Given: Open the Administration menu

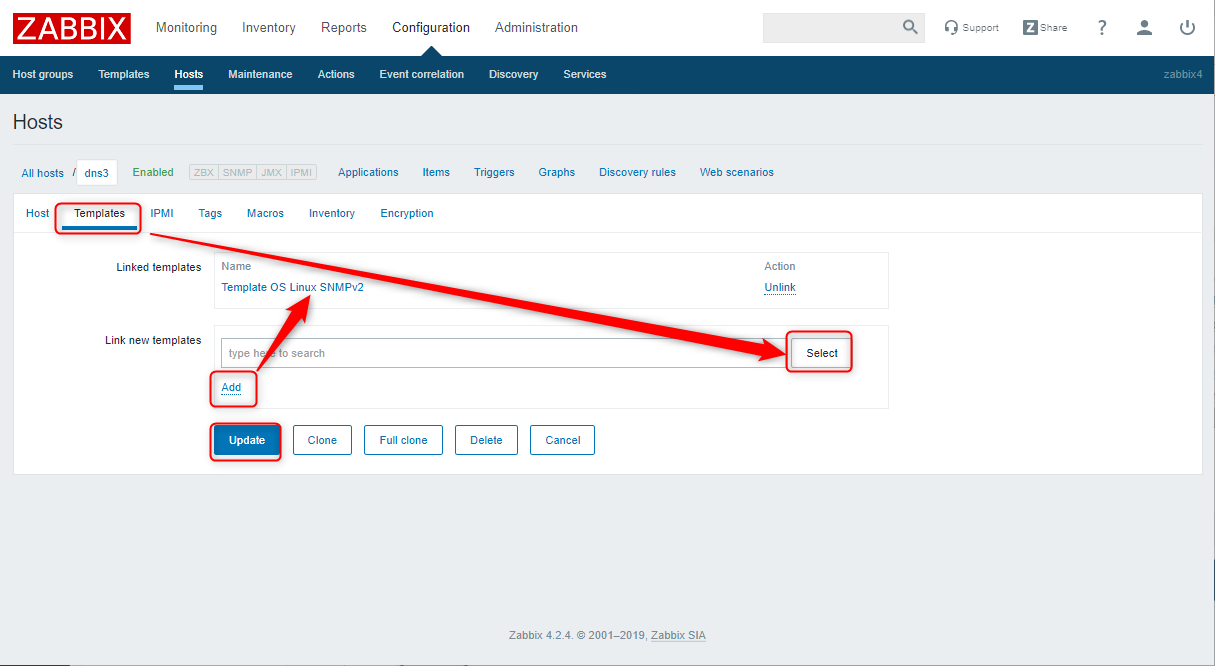Looking at the screenshot, I should coord(536,28).
